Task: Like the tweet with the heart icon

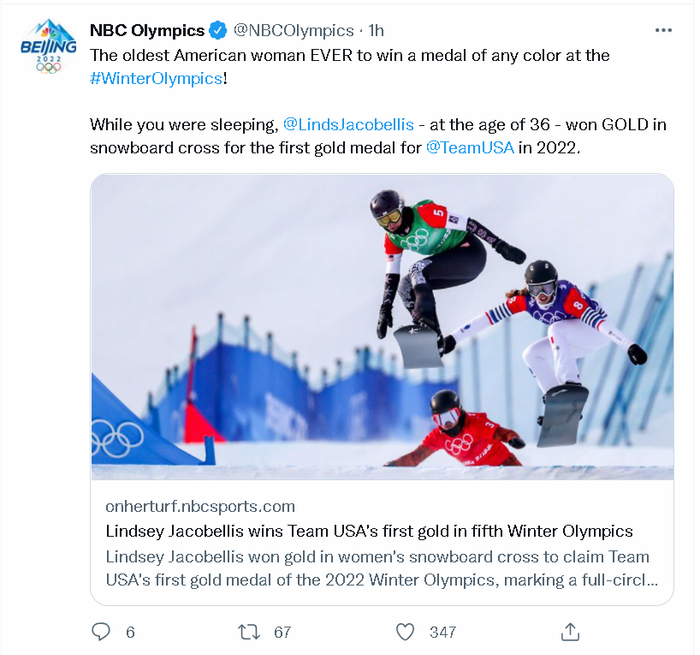Action: [x=404, y=631]
